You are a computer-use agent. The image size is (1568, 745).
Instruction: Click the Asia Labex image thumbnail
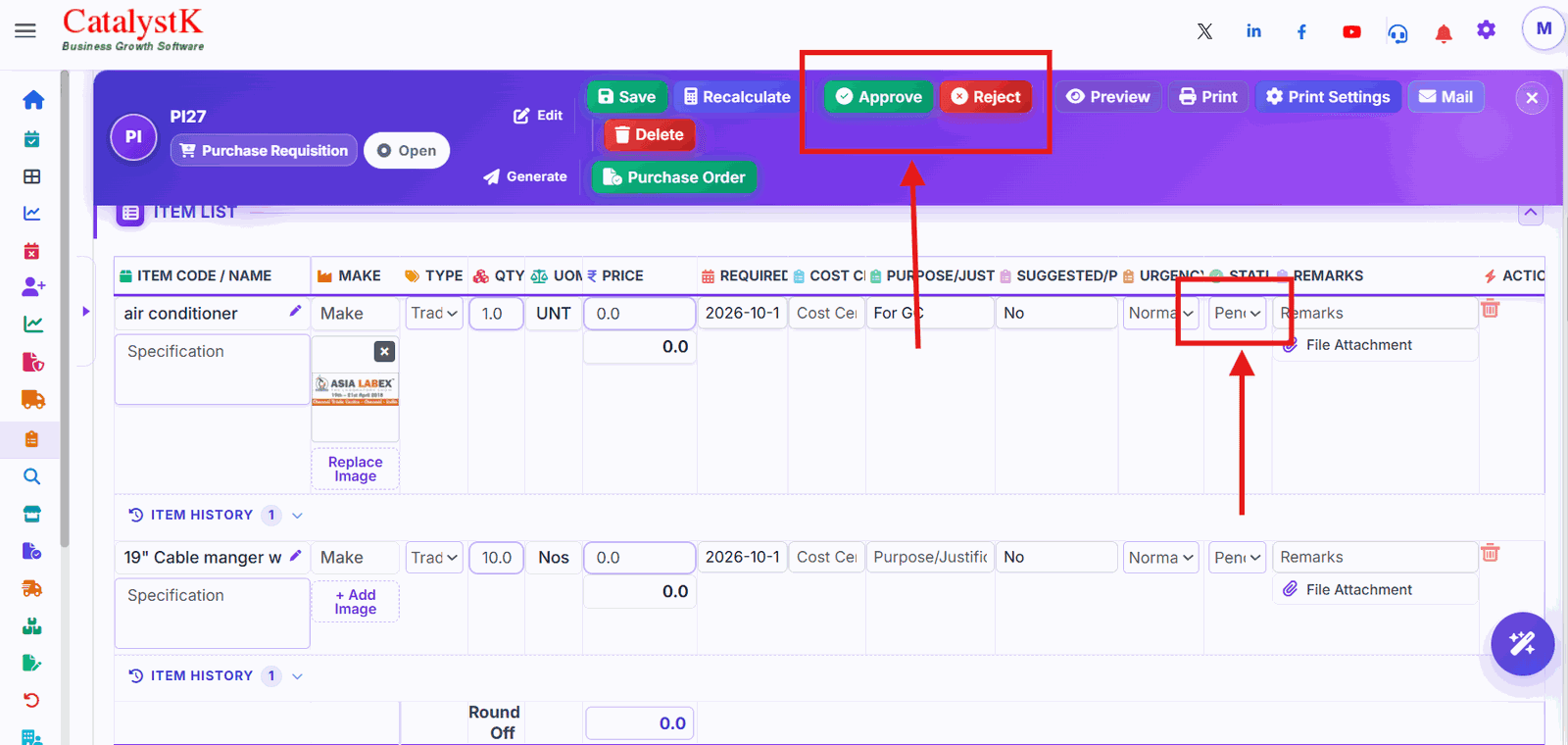(356, 389)
